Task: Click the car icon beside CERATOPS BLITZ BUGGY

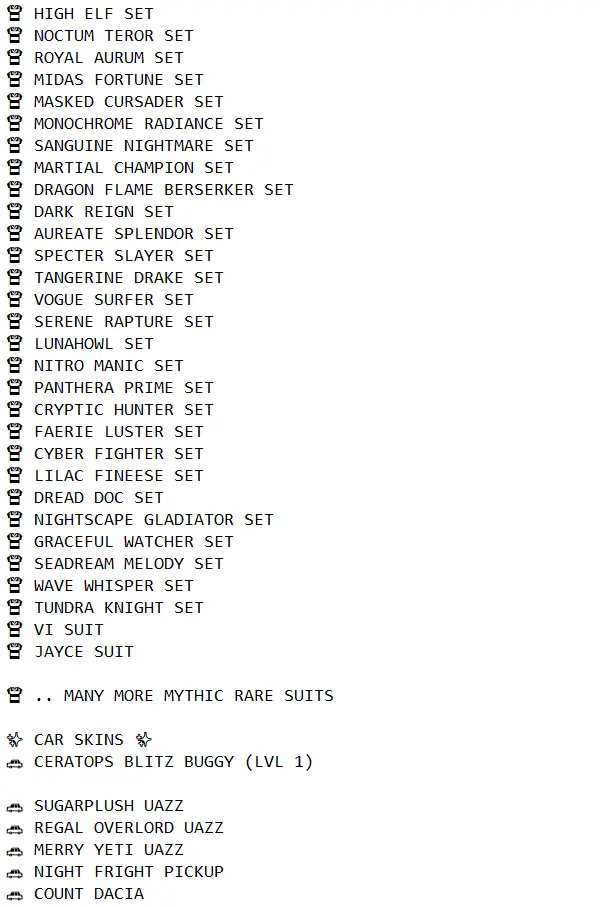Action: (14, 762)
